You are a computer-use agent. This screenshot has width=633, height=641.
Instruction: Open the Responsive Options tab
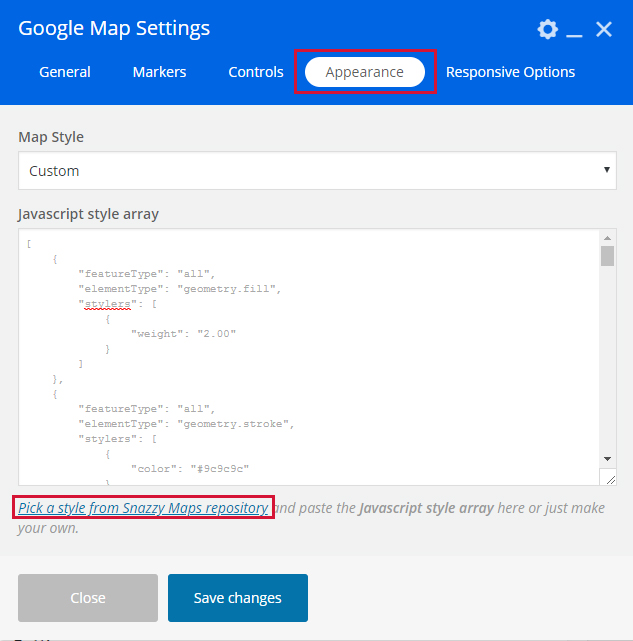tap(510, 72)
